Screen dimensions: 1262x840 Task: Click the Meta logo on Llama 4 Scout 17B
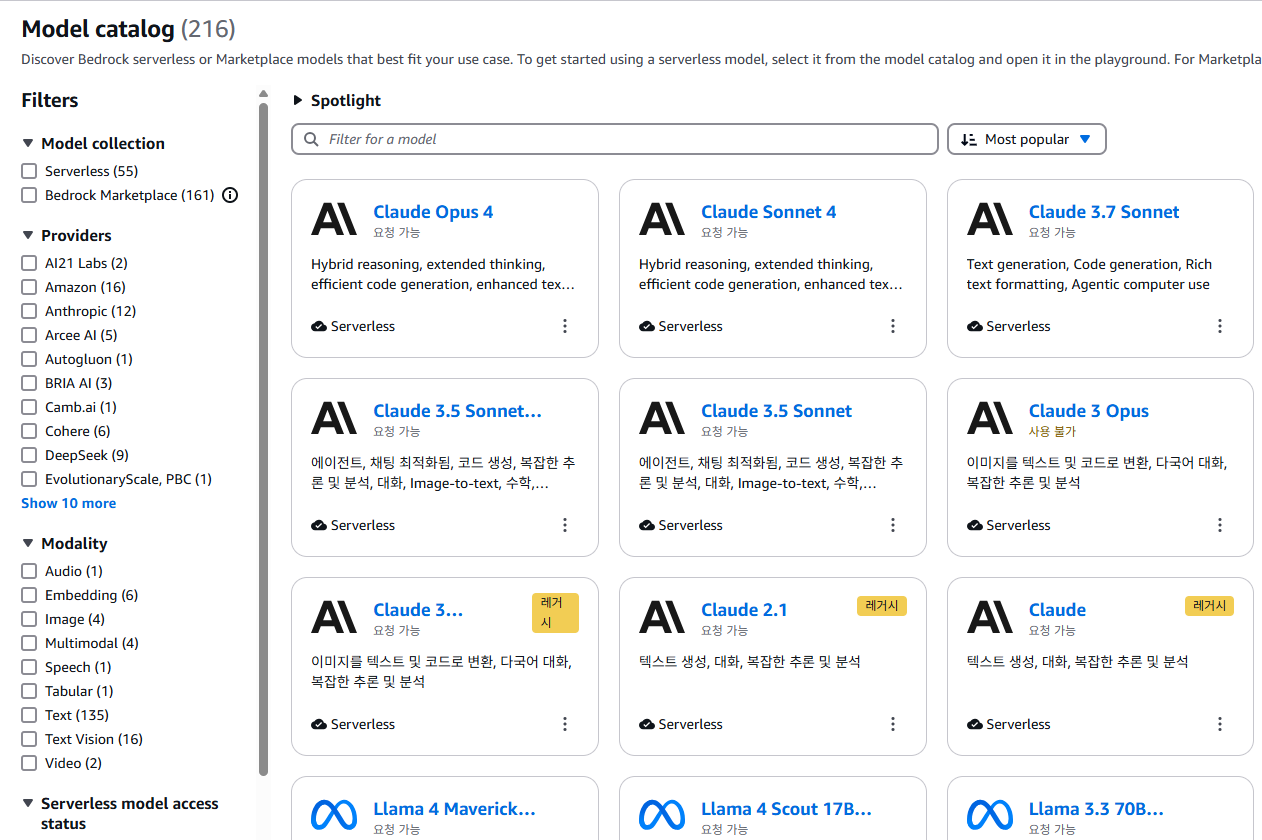[662, 815]
